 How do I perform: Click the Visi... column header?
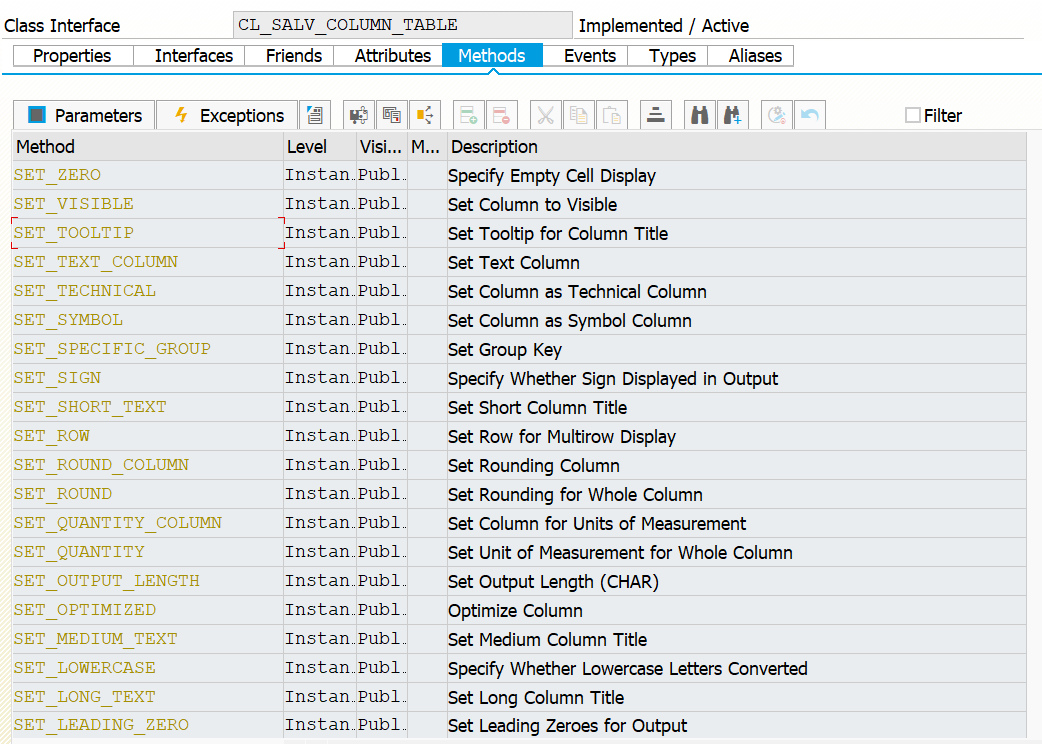pos(382,147)
